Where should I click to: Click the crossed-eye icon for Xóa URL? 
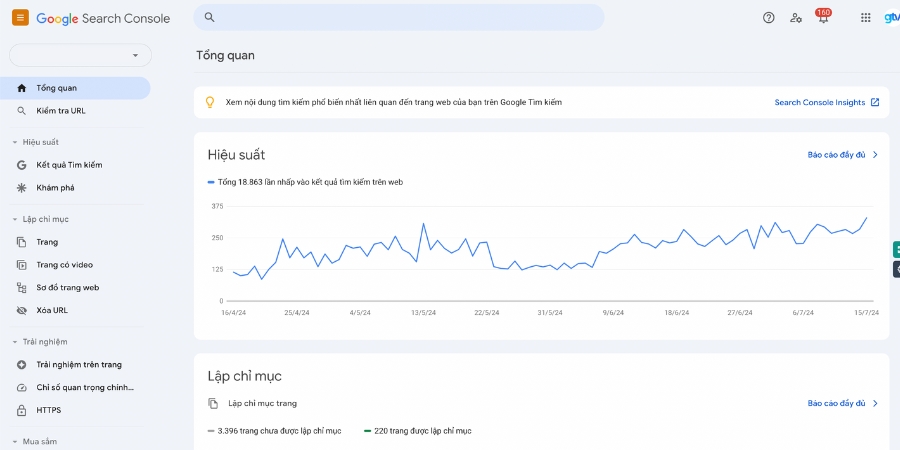22,311
